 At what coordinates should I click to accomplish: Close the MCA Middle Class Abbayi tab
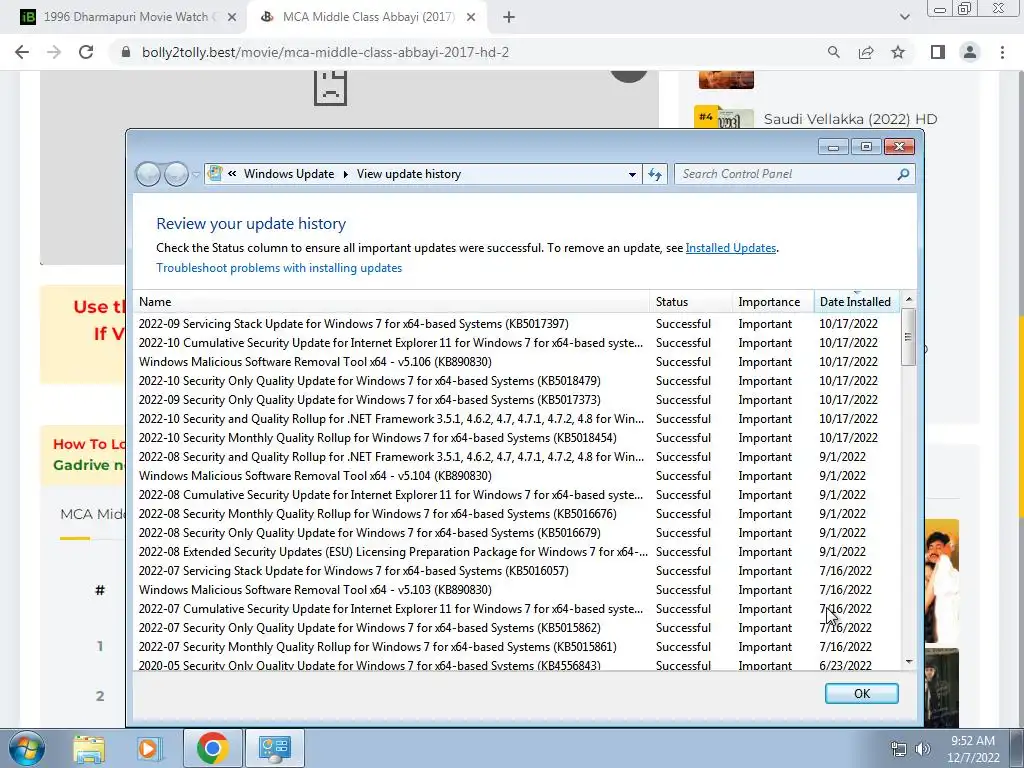click(471, 18)
